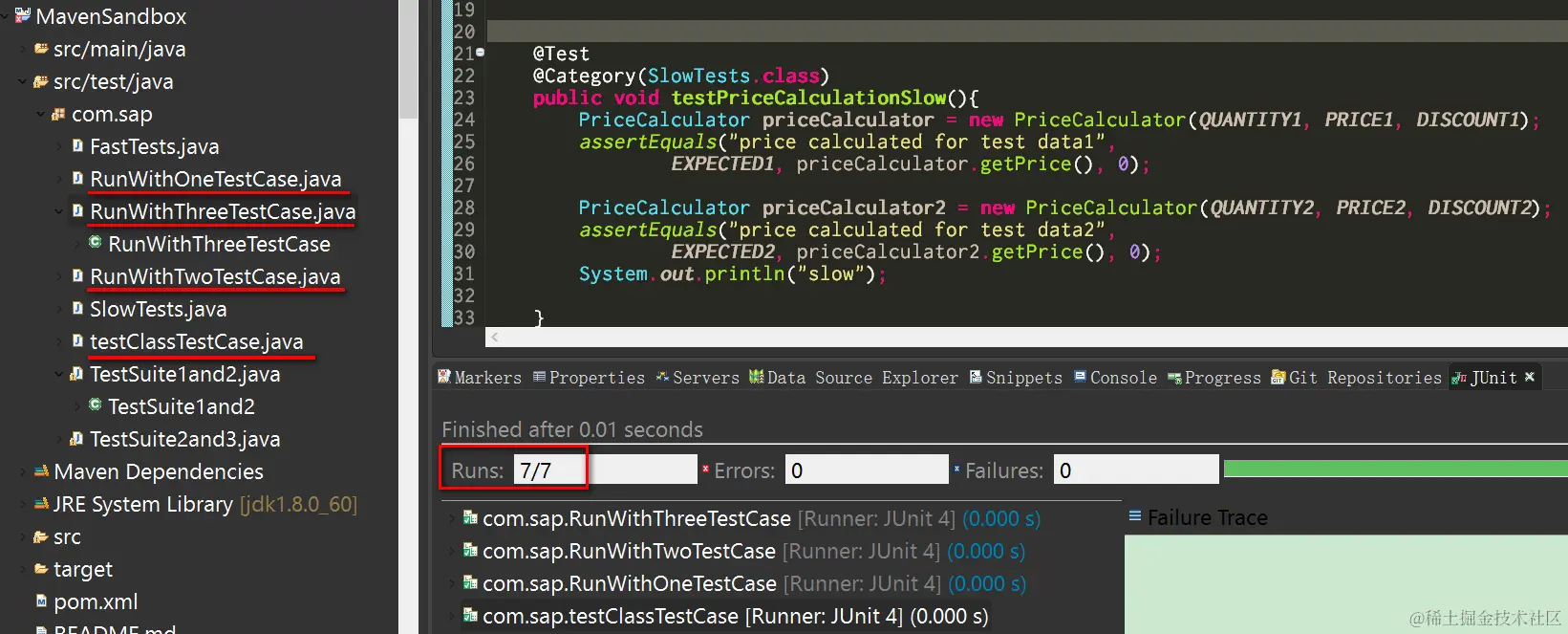Click the JUnit suite icon of com.sap.RunWithThreeTestCase
The image size is (1568, 634).
(x=470, y=517)
